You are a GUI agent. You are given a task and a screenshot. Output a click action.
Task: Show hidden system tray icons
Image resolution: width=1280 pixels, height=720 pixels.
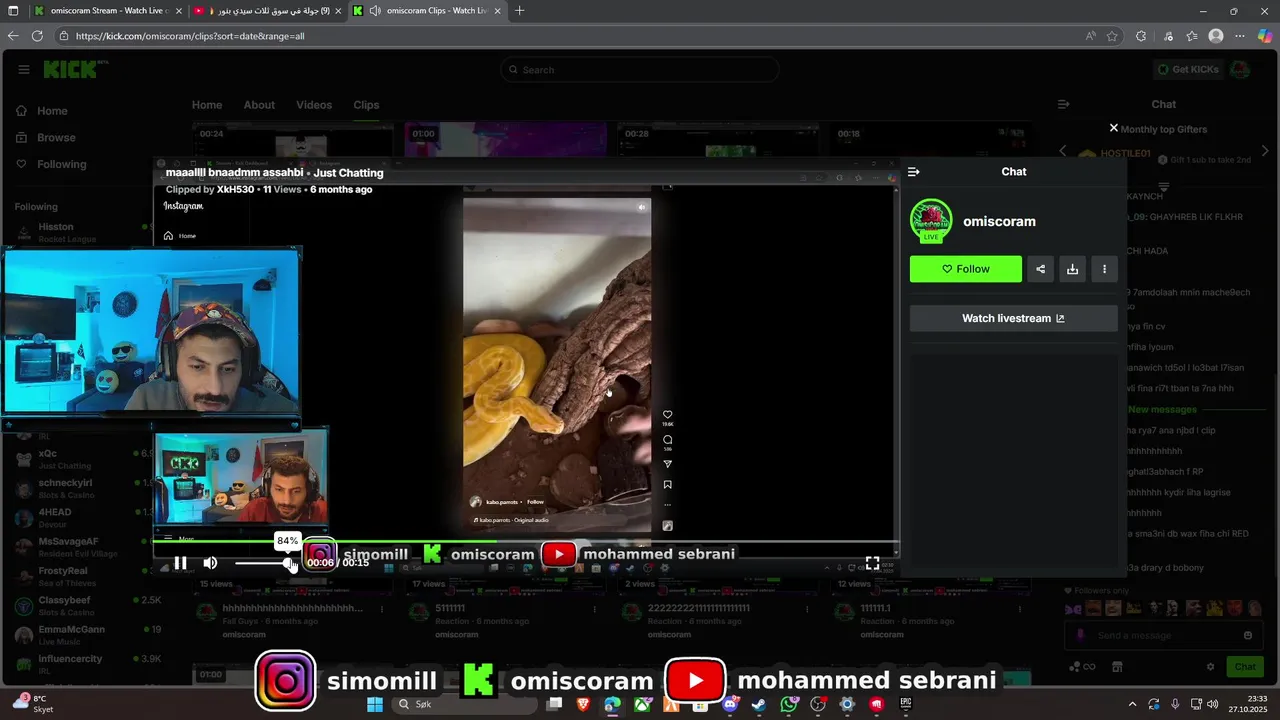(1132, 704)
